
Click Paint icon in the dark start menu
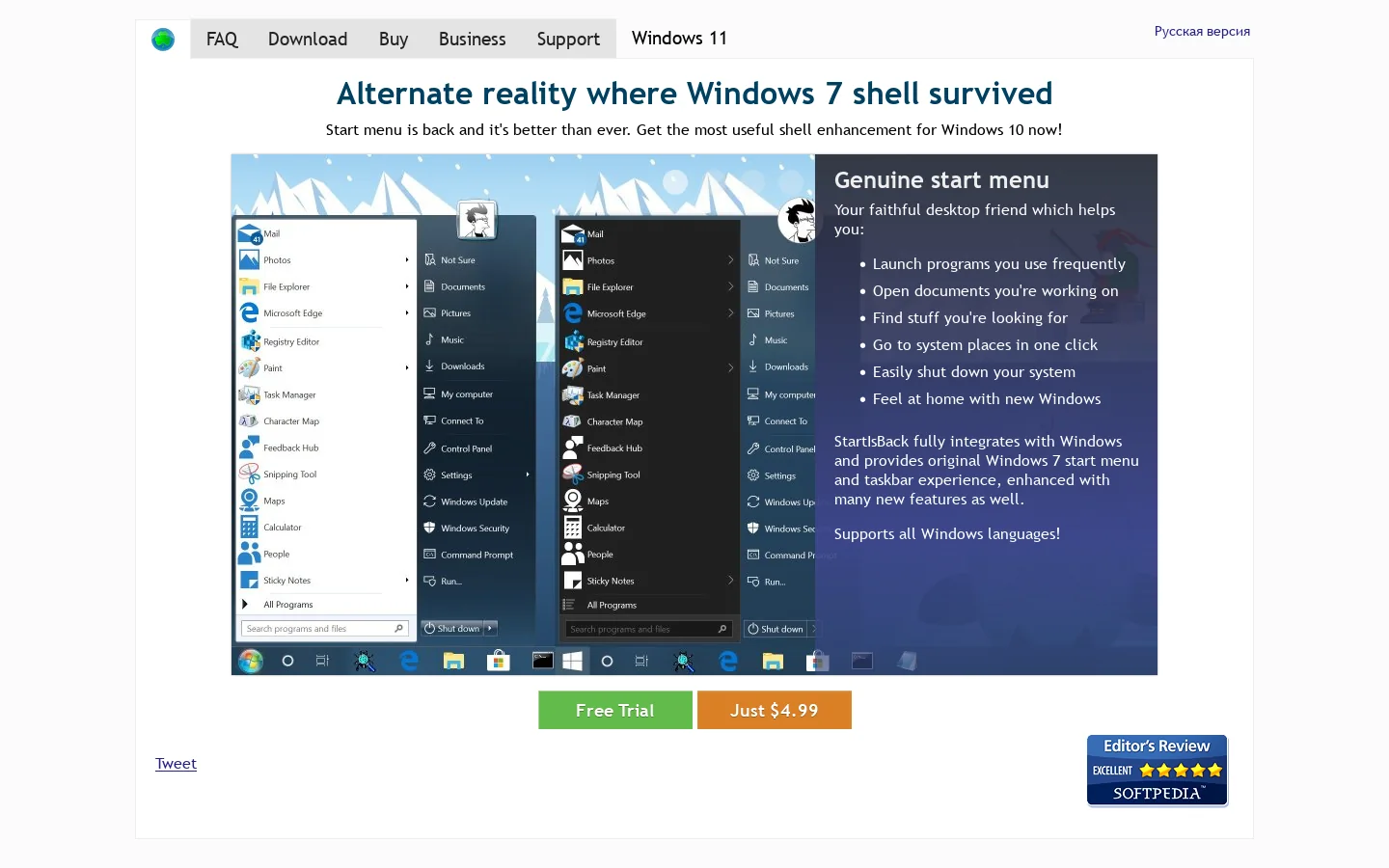point(573,368)
